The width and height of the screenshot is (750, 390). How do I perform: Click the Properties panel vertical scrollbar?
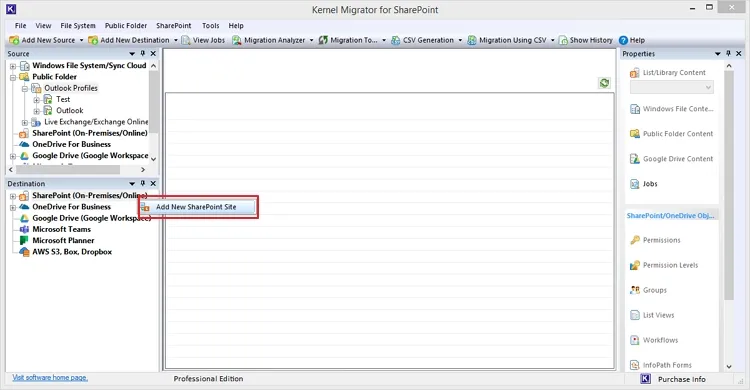[x=728, y=184]
